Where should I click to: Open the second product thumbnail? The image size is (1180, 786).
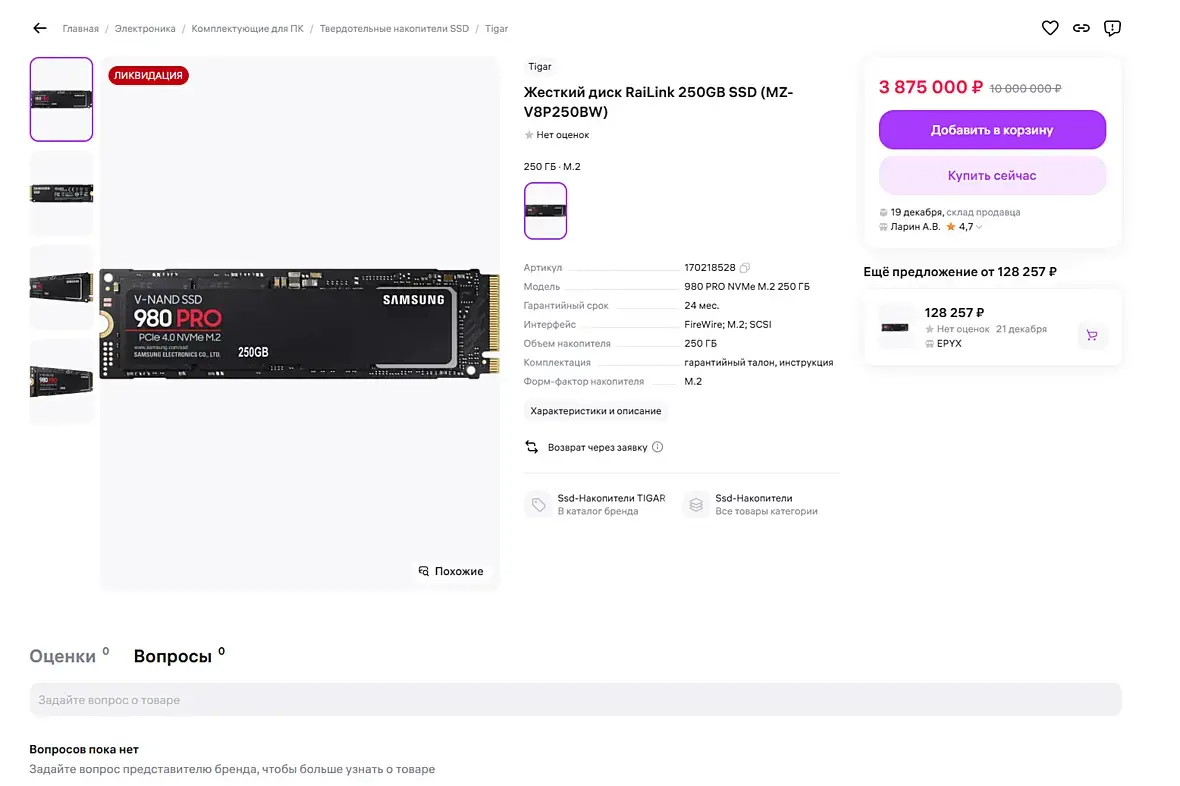pyautogui.click(x=61, y=193)
